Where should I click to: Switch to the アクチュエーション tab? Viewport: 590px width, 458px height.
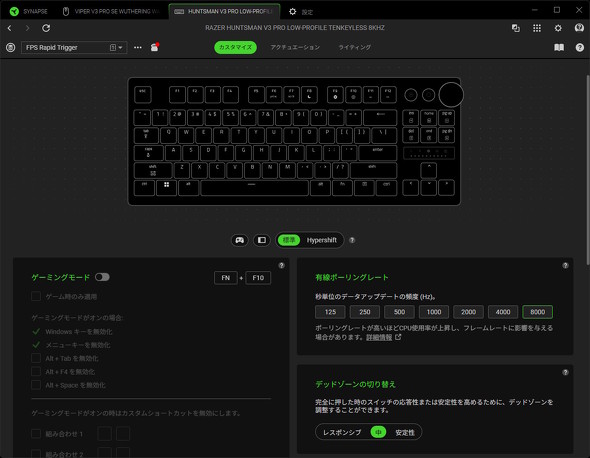[x=295, y=47]
